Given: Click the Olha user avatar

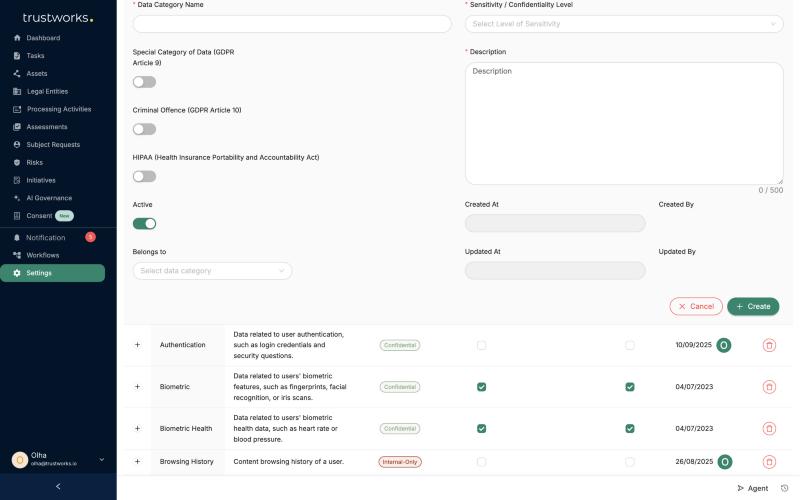Looking at the screenshot, I should [20, 460].
